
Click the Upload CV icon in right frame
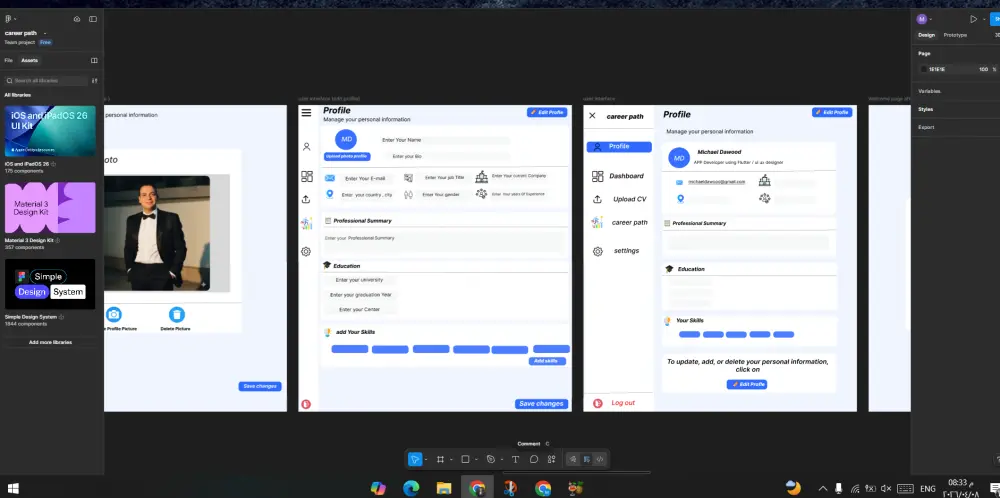click(x=598, y=199)
